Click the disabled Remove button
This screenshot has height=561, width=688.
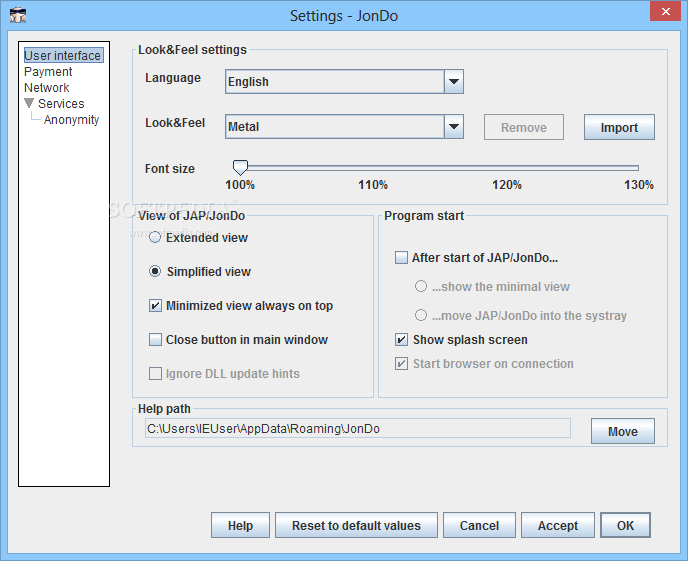point(523,127)
